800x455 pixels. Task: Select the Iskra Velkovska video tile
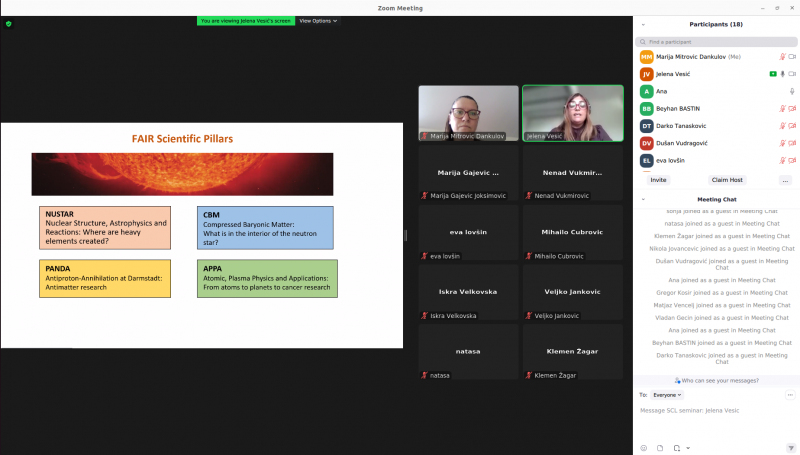[x=468, y=292]
